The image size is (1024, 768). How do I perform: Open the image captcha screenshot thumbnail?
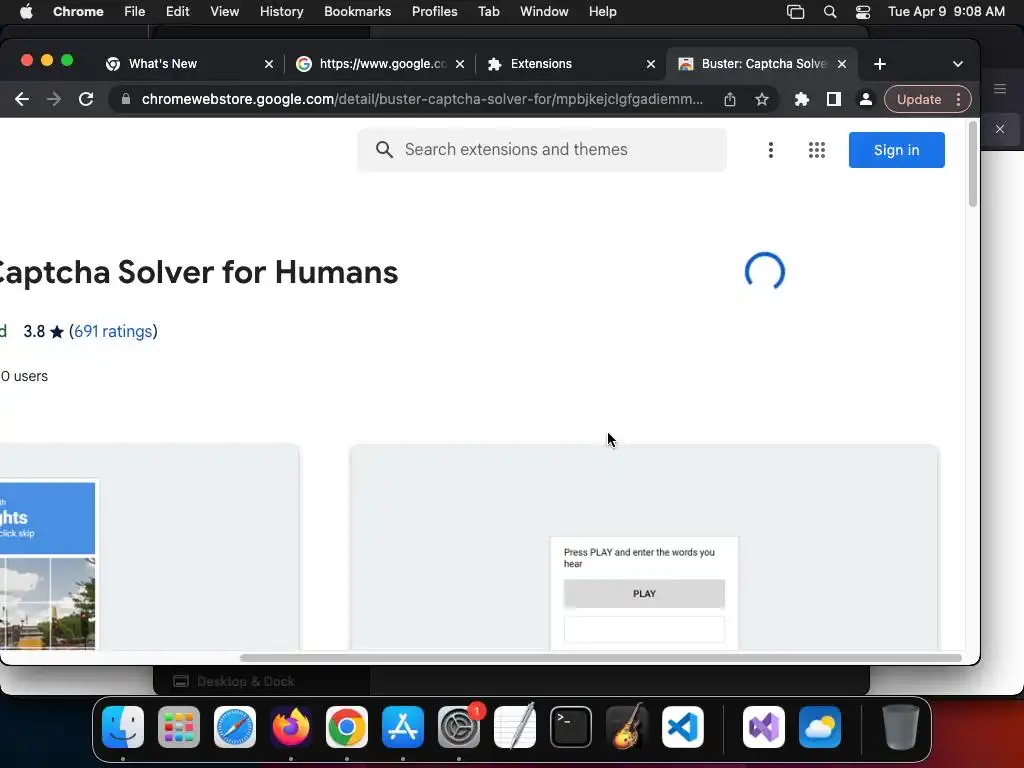(149, 547)
